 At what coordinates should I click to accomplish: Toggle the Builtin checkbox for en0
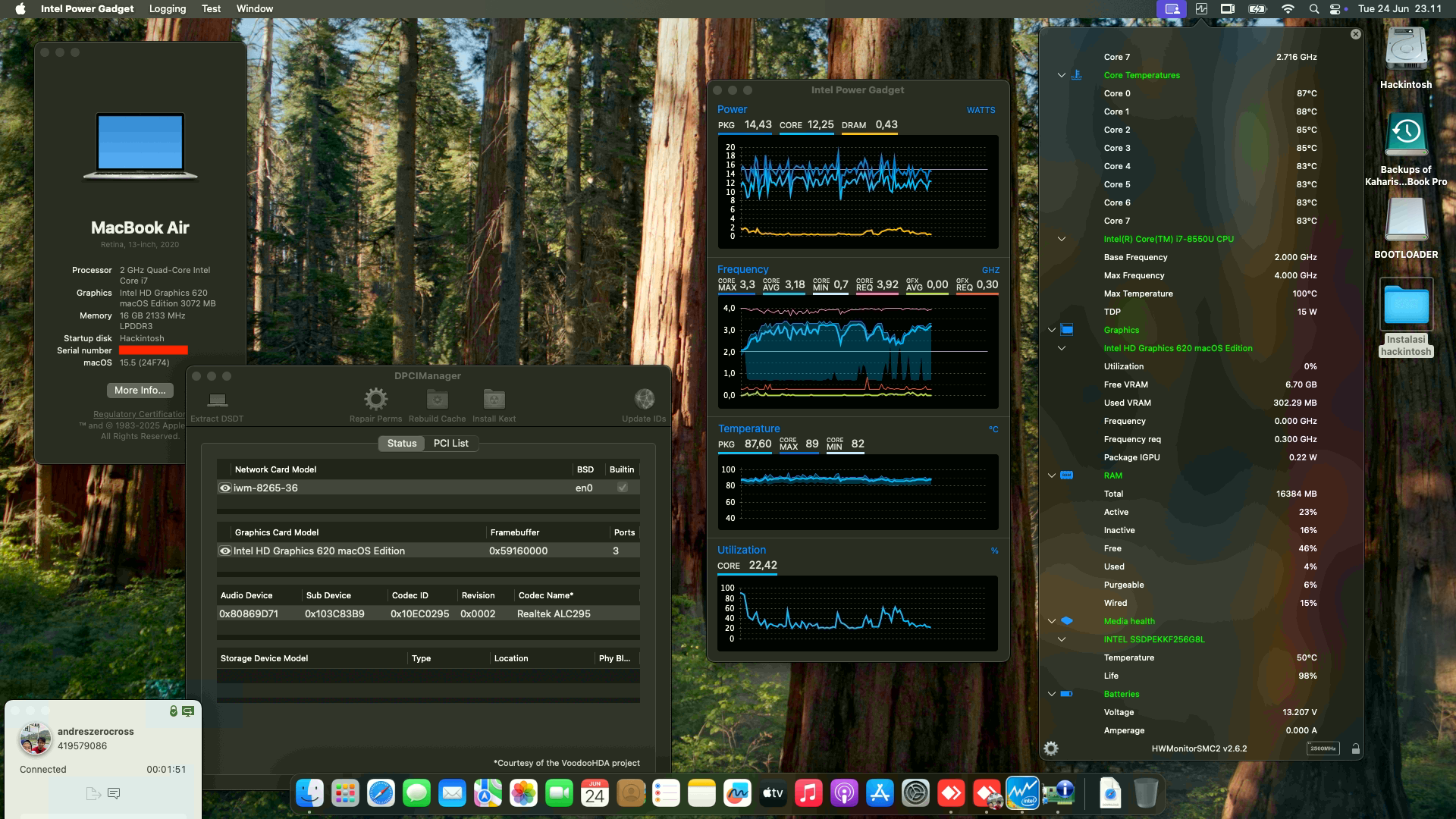[622, 488]
